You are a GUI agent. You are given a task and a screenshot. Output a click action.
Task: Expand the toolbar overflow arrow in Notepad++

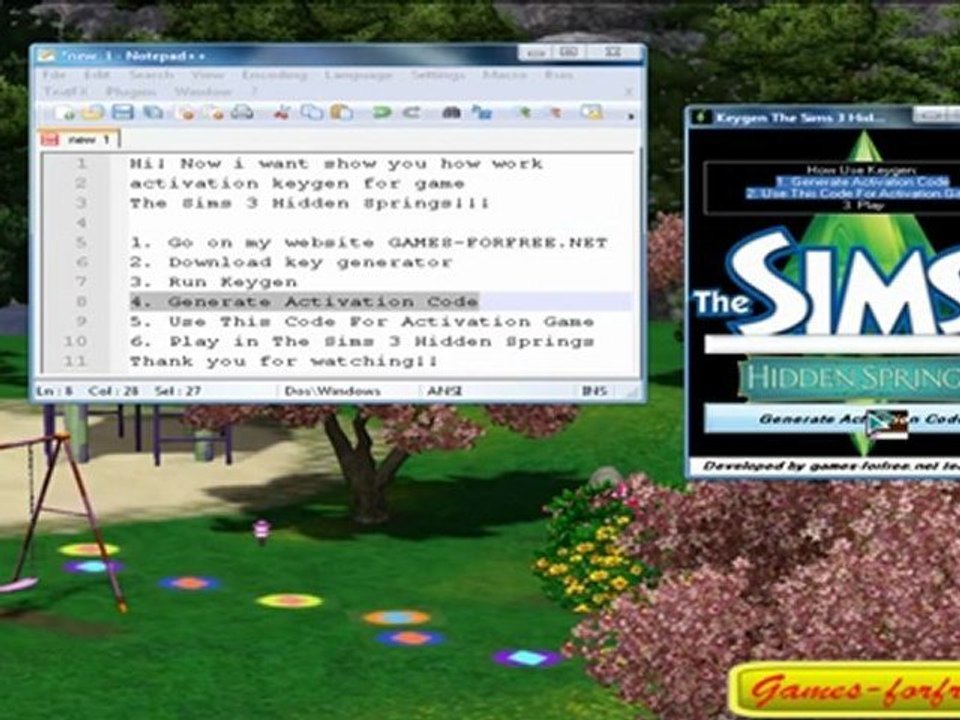pos(630,115)
